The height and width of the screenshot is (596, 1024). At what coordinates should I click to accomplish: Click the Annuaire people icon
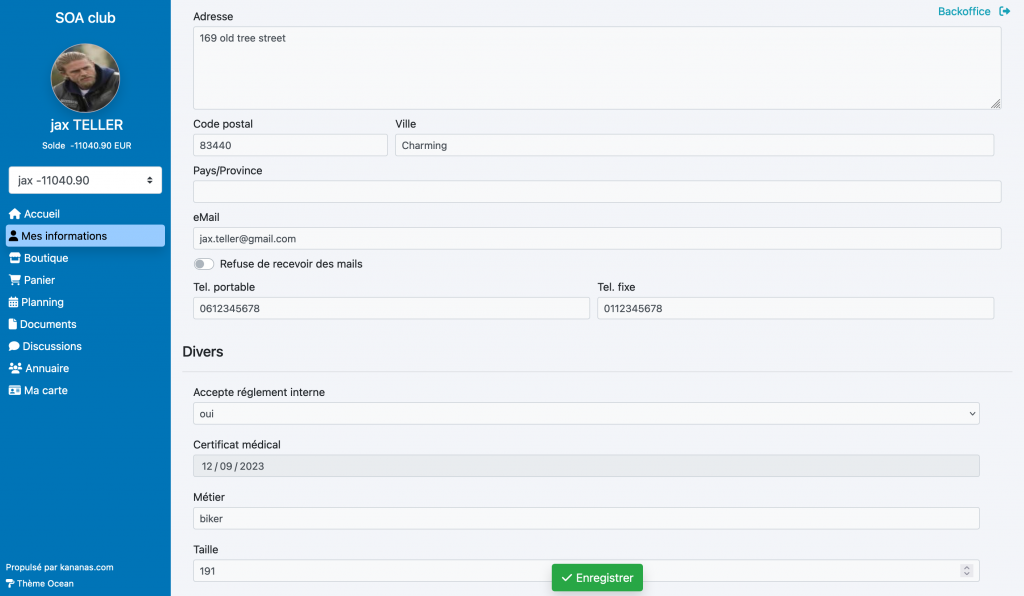click(x=15, y=368)
